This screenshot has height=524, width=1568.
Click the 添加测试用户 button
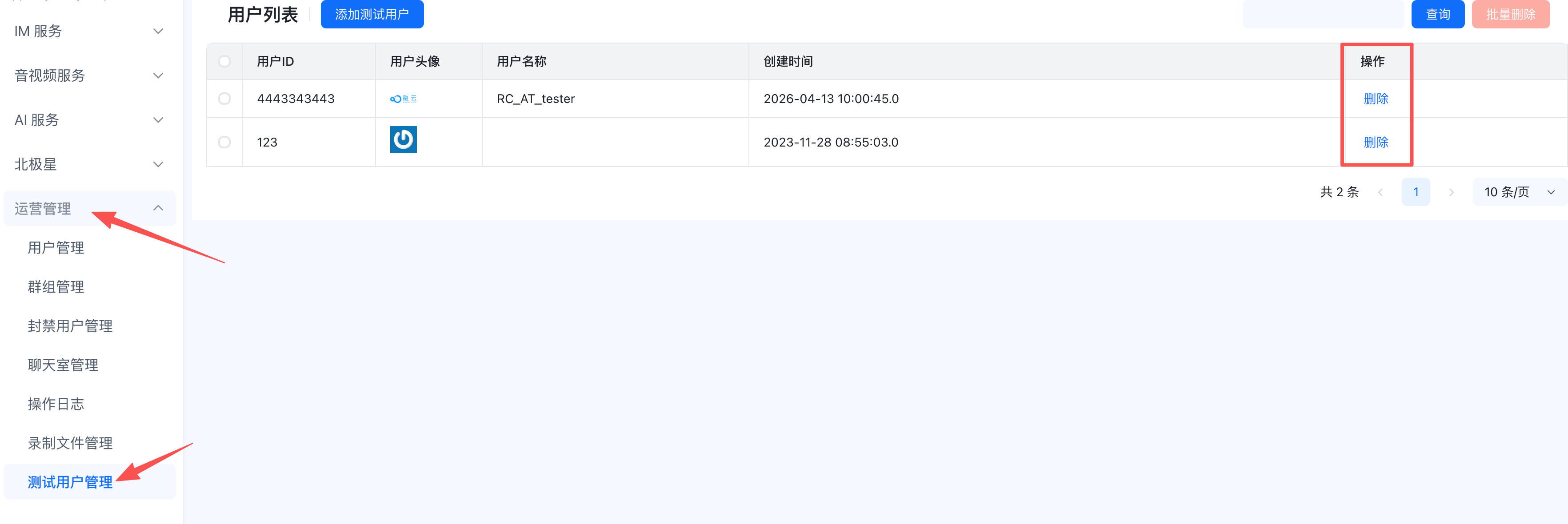point(372,14)
